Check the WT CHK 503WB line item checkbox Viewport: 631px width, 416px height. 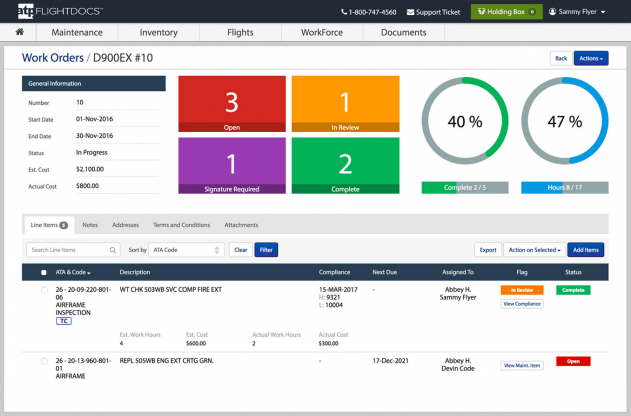[x=43, y=290]
